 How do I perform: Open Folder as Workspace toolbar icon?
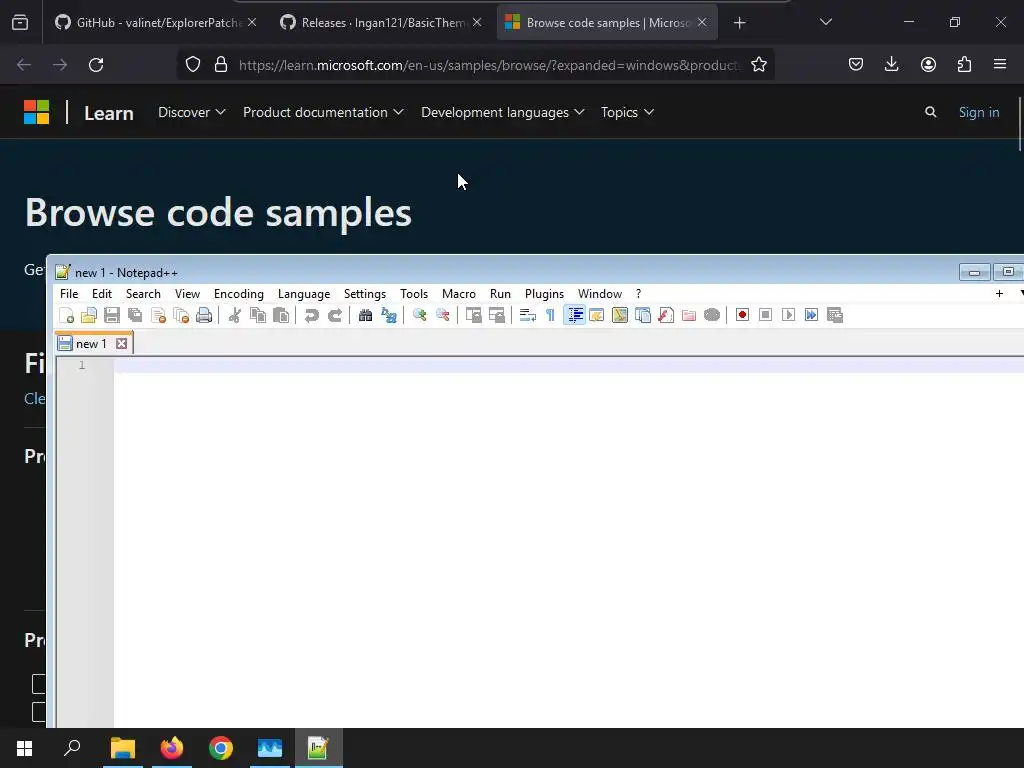689,315
